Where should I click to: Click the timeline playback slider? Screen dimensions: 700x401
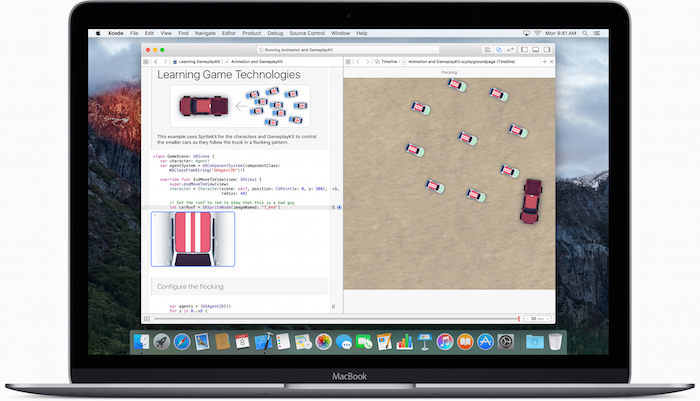(x=337, y=318)
